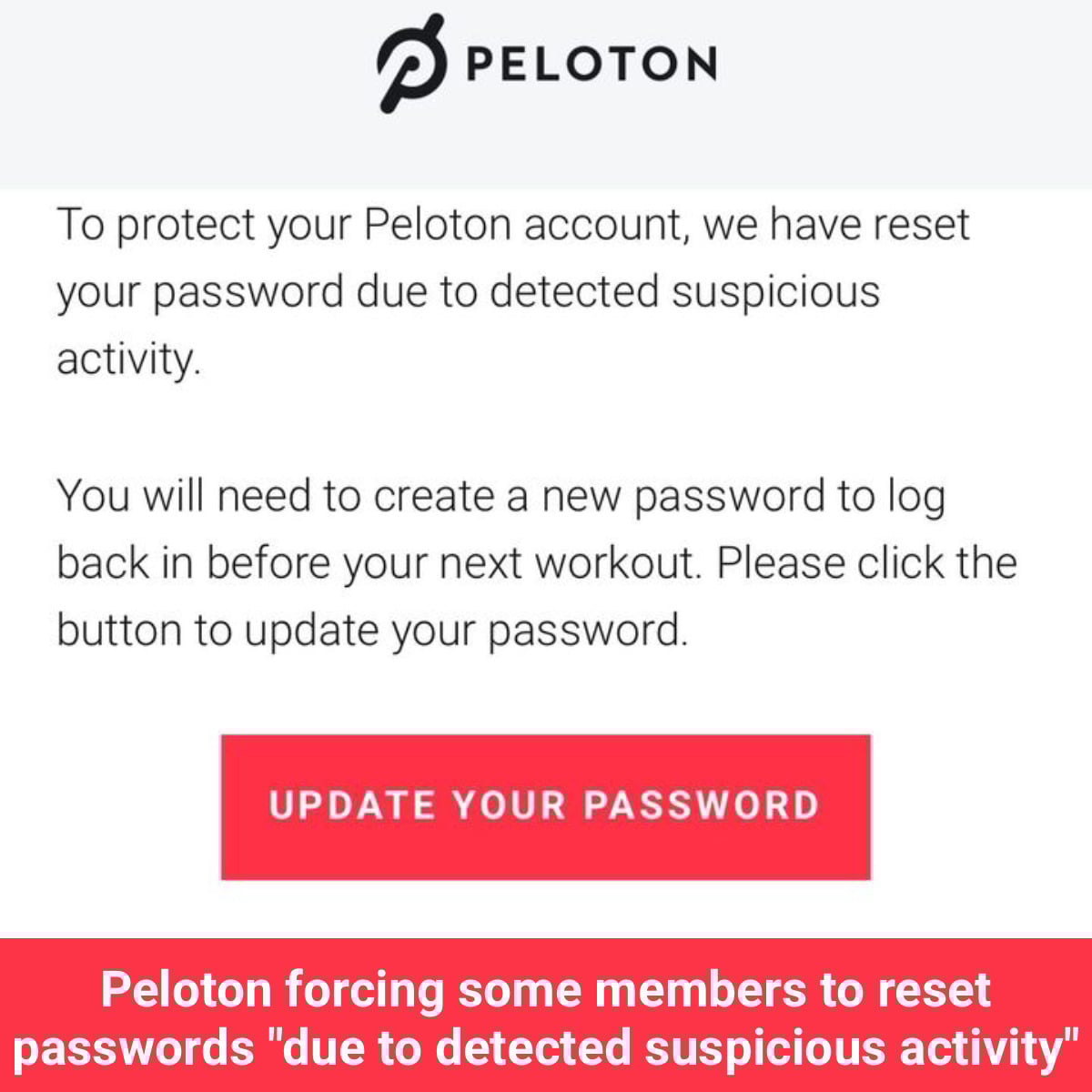The image size is (1092, 1092).
Task: Click the "To protect your Peloton account" line
Action: 364,226
